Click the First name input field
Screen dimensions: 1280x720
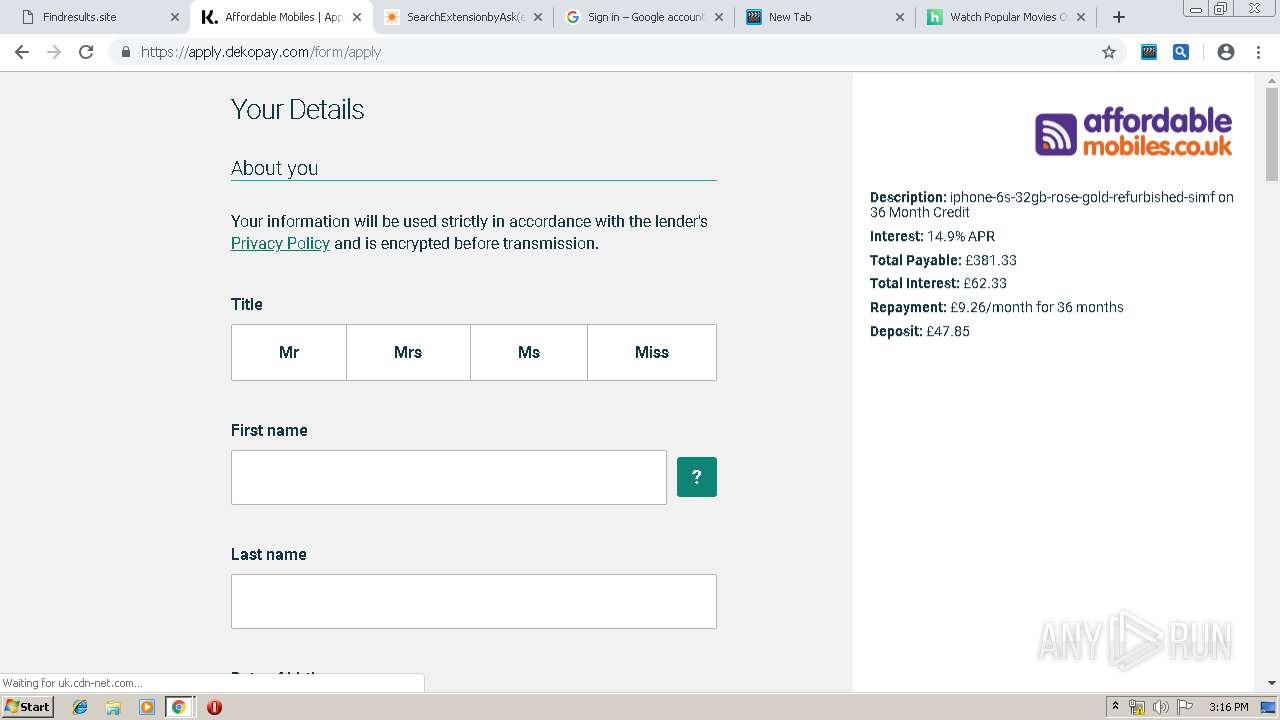tap(449, 477)
